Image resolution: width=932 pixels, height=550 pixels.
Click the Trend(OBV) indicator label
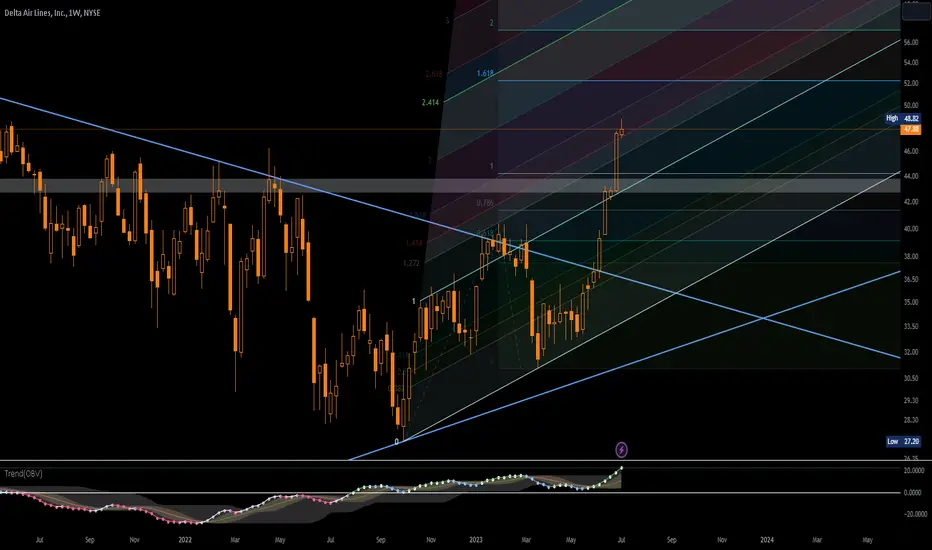point(23,473)
